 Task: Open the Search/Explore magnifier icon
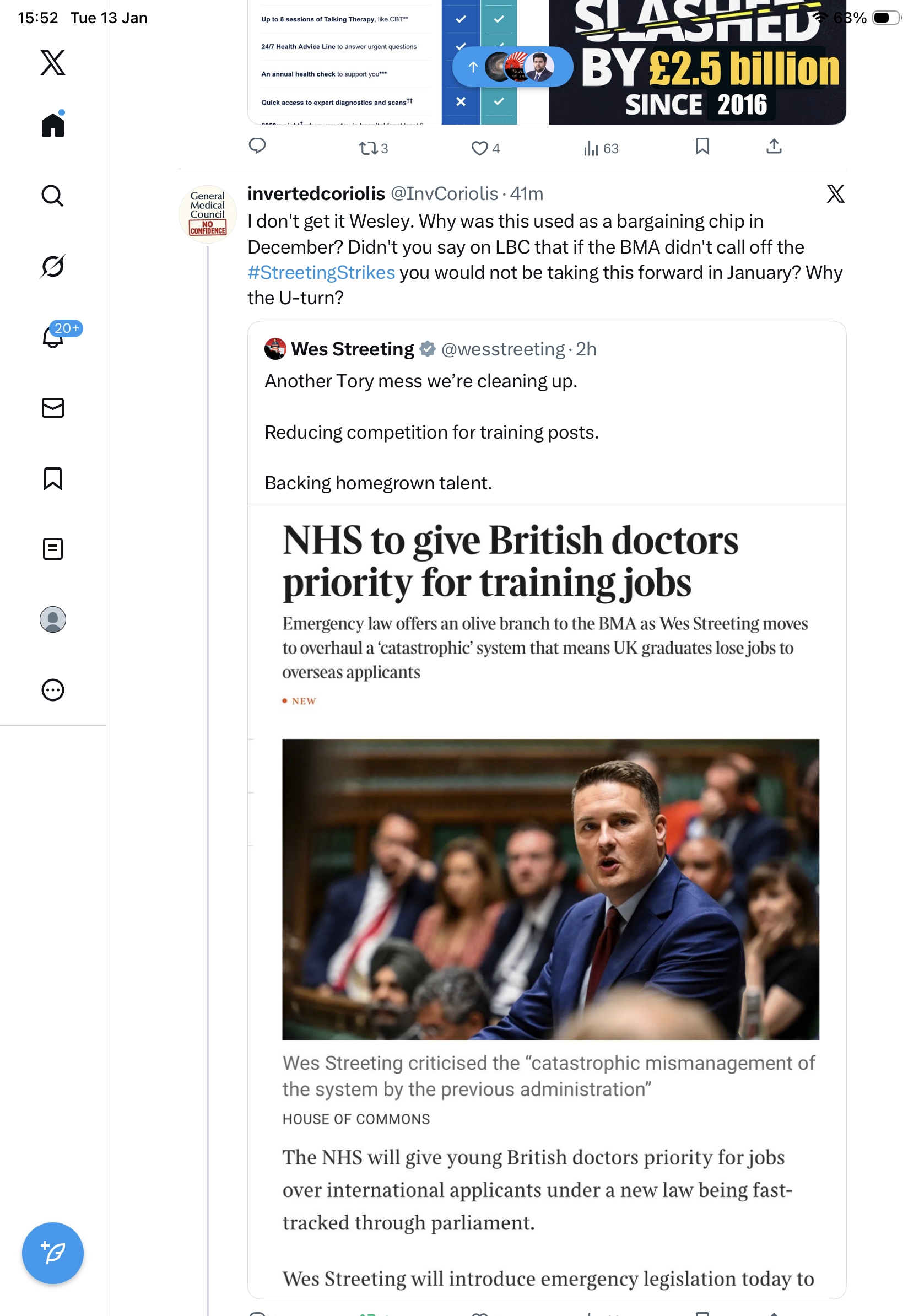(x=53, y=196)
